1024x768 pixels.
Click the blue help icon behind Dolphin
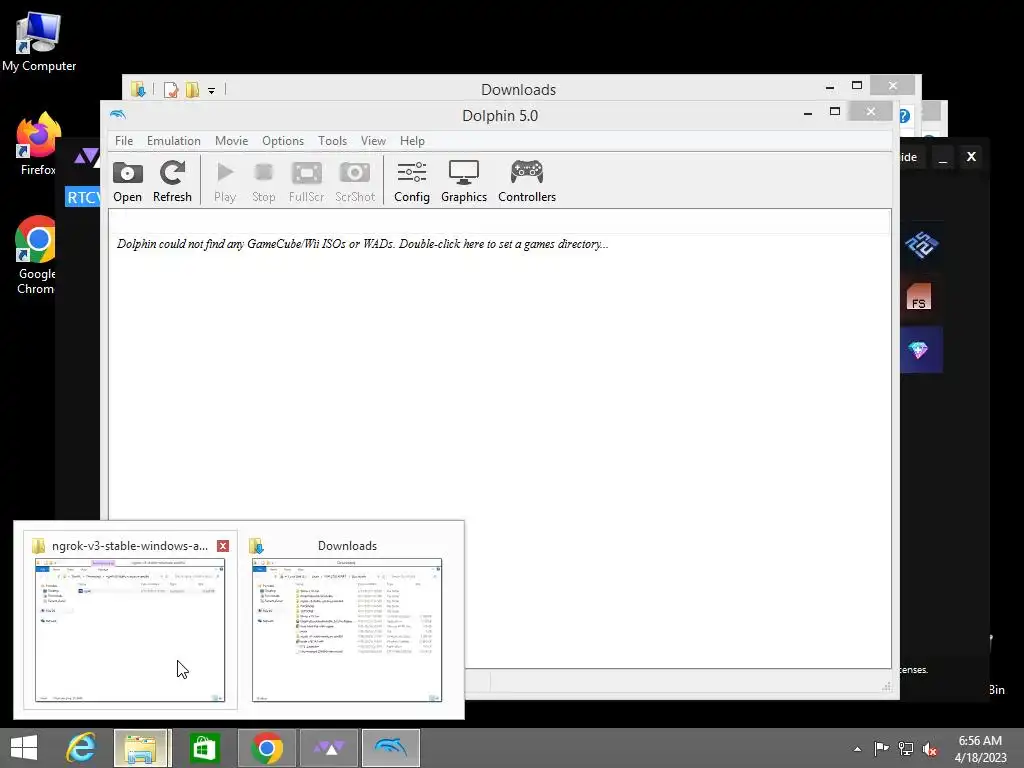(904, 116)
